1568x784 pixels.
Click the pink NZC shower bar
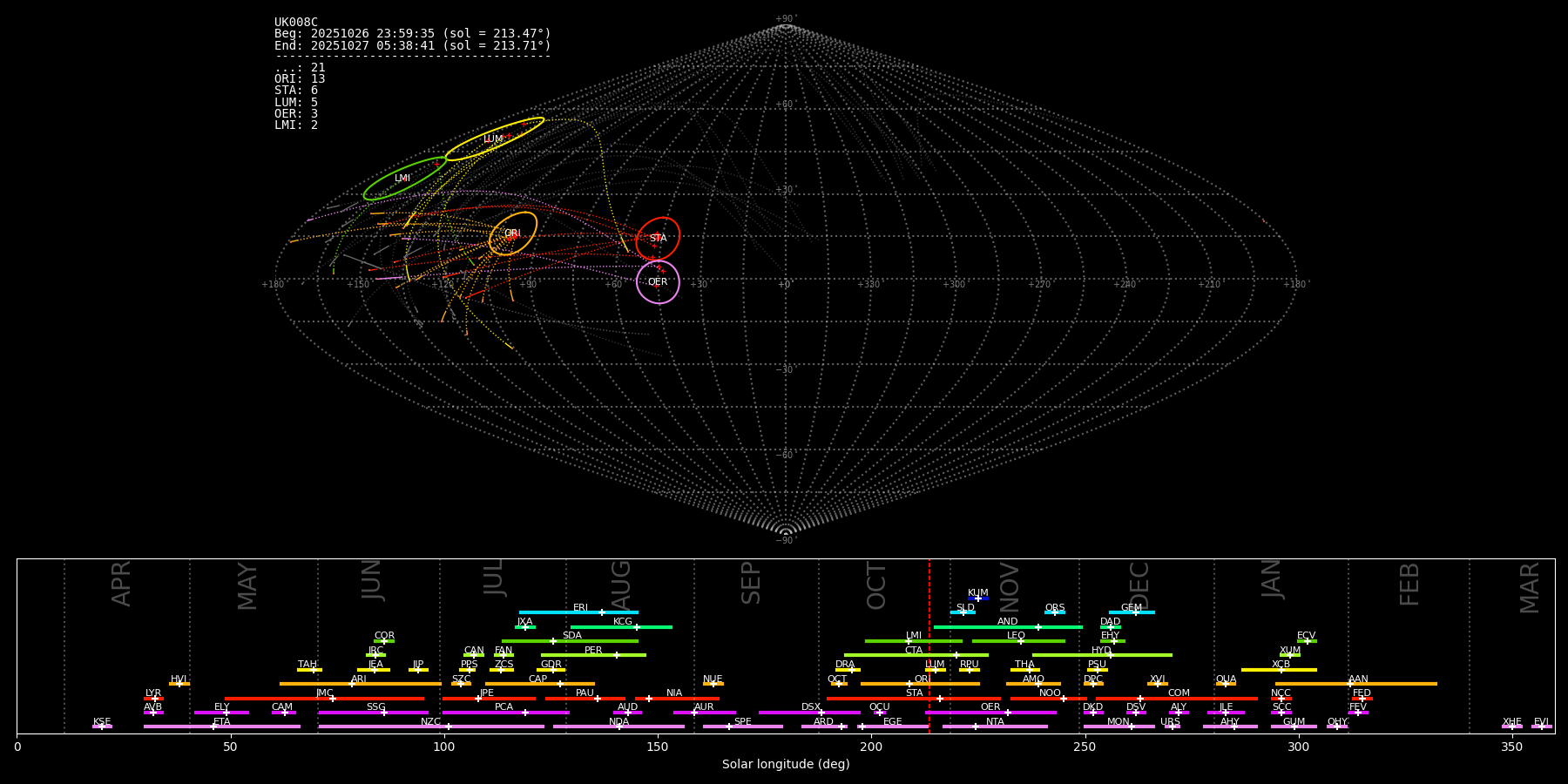[x=431, y=727]
